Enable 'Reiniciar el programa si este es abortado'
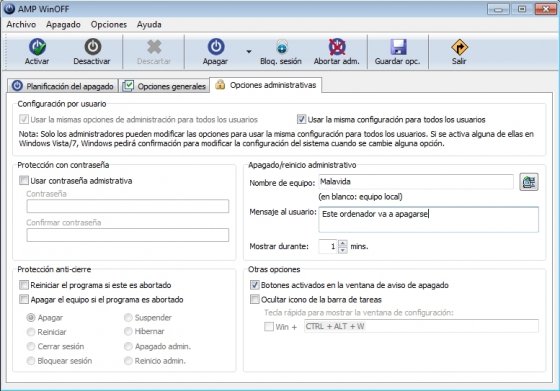The height and width of the screenshot is (391, 560). tap(24, 285)
